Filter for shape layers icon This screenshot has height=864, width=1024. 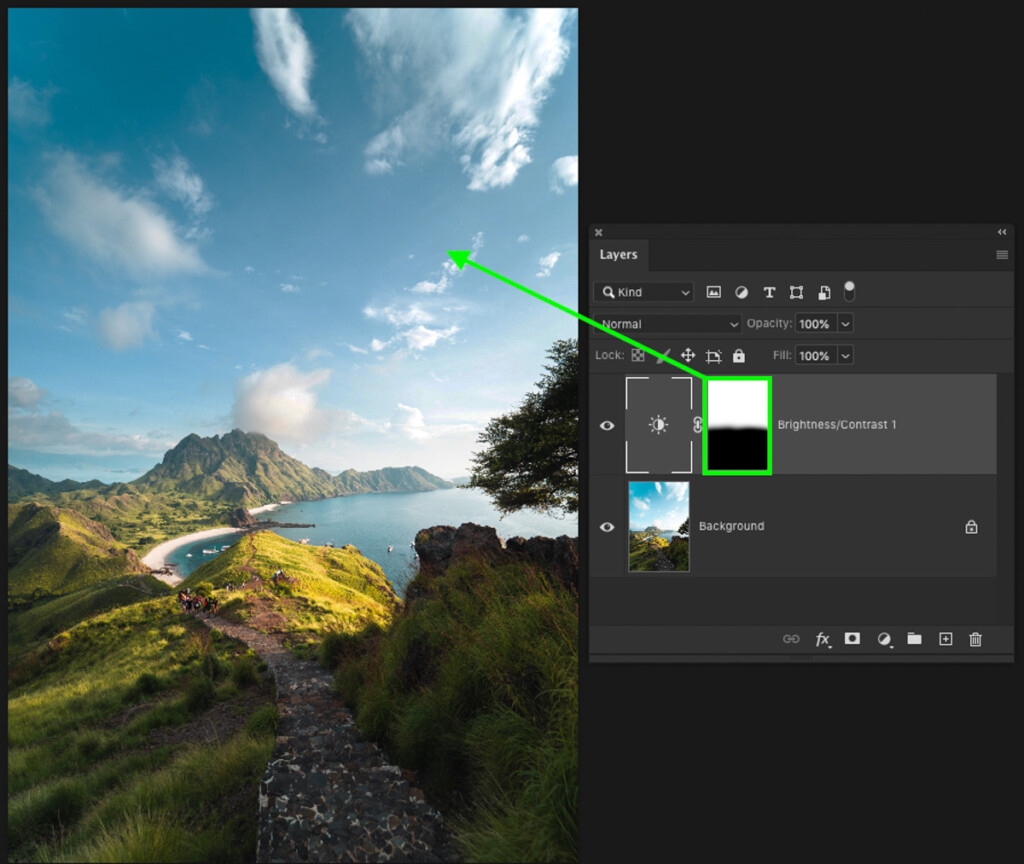click(x=796, y=292)
